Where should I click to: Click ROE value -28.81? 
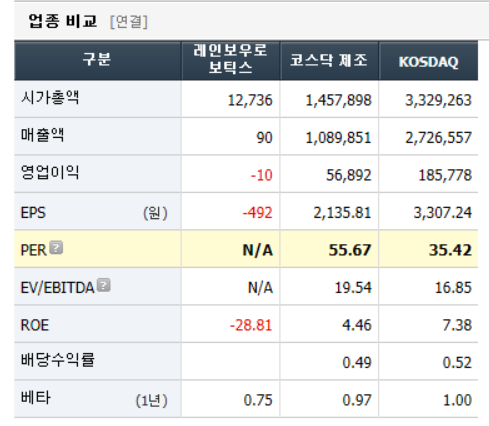click(x=251, y=325)
